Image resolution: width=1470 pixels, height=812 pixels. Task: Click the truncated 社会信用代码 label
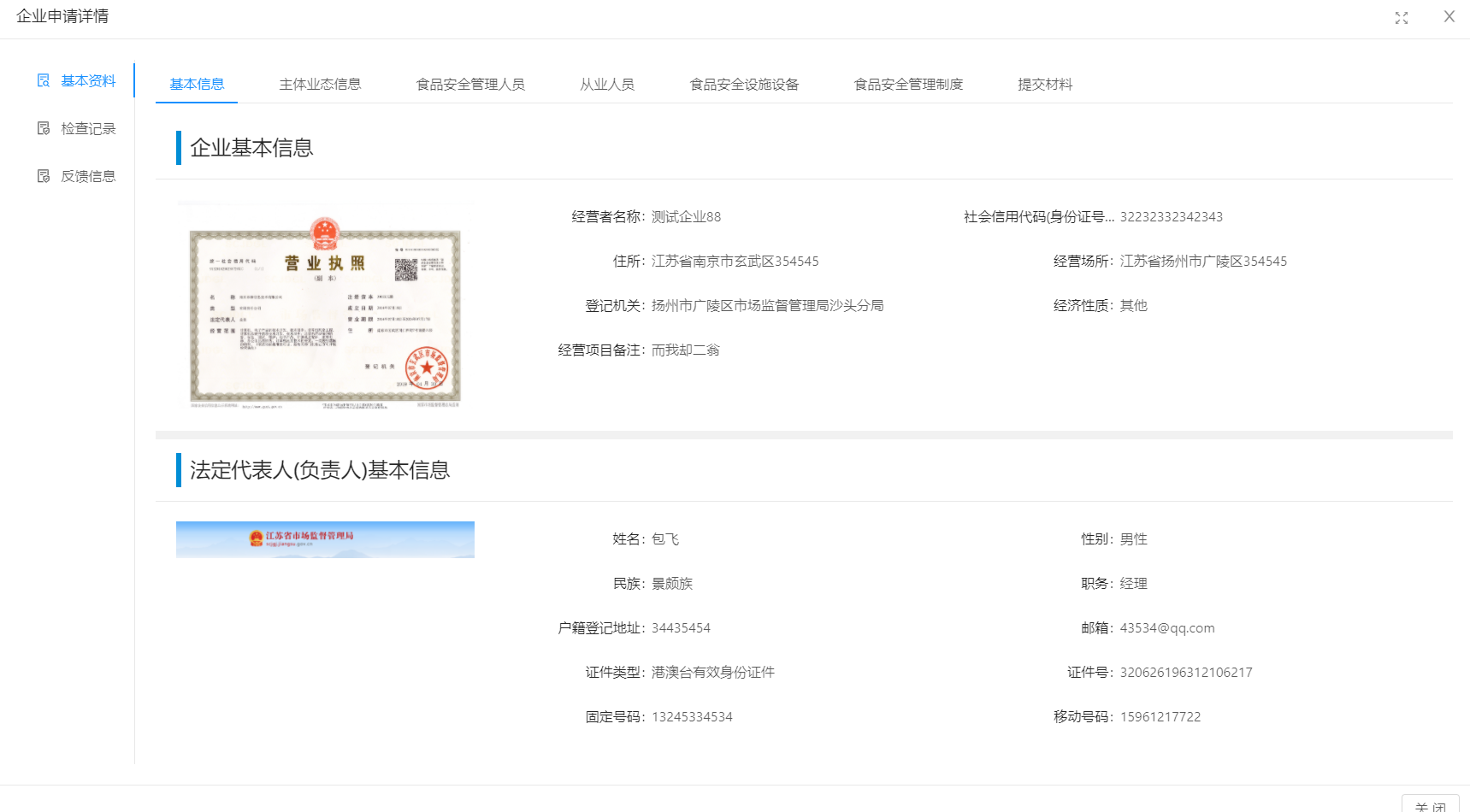(1038, 217)
